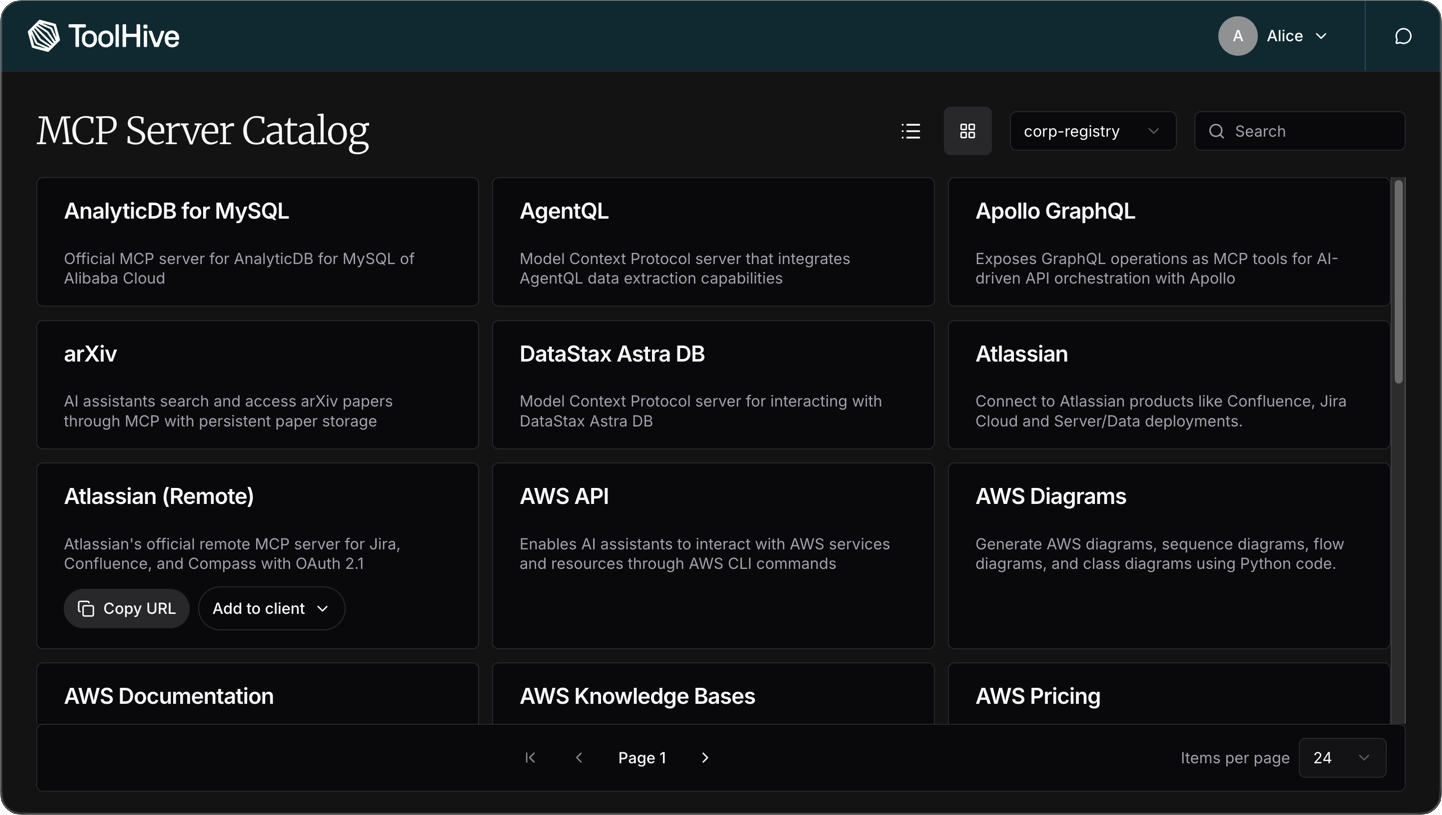Viewport: 1442px width, 815px height.
Task: Go to the first page
Action: click(x=531, y=758)
